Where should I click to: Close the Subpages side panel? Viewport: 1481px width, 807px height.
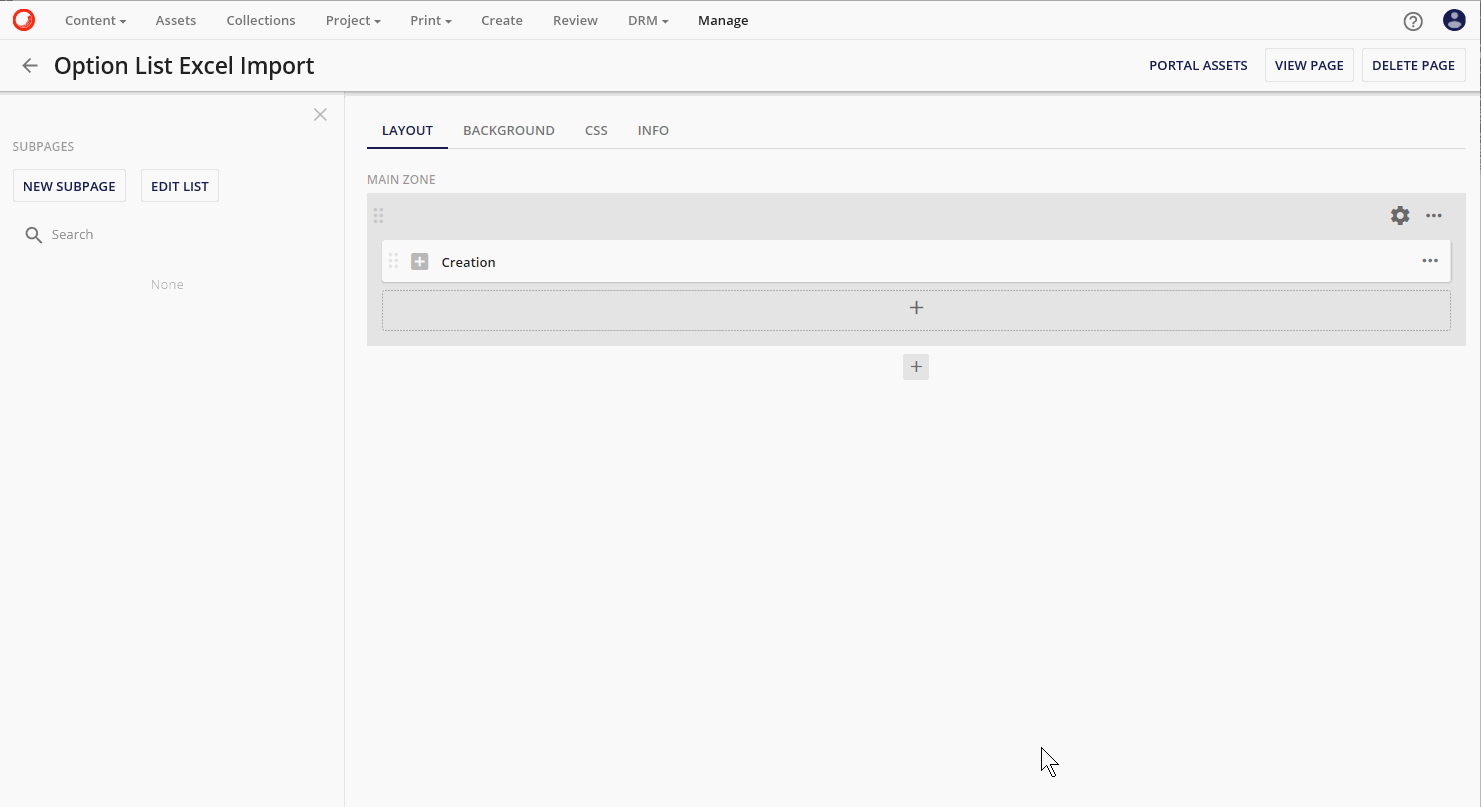click(x=320, y=114)
